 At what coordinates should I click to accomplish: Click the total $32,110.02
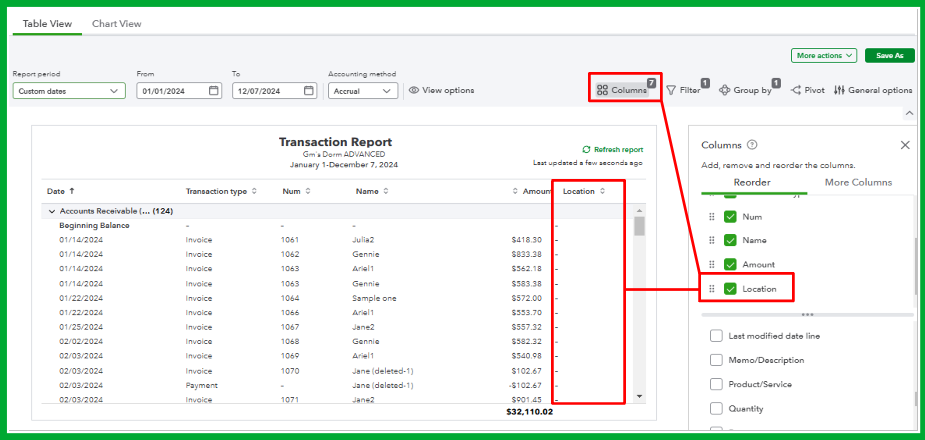pos(530,412)
